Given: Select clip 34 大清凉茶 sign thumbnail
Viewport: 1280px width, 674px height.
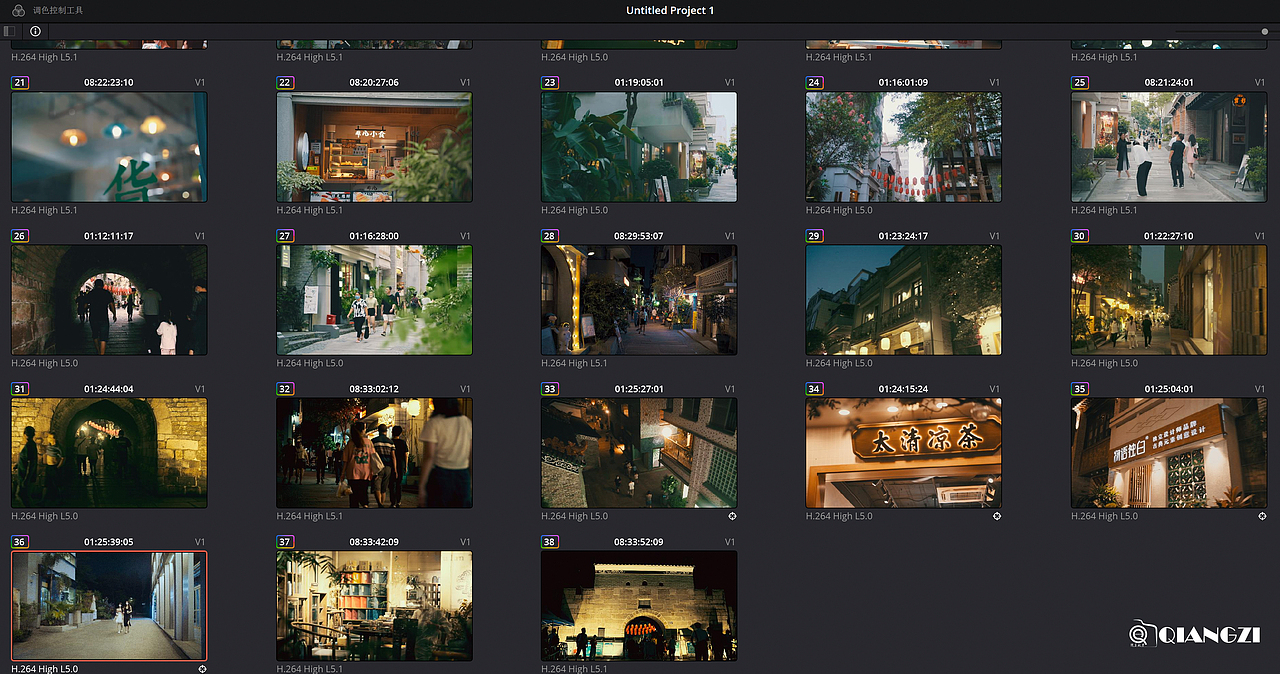Looking at the screenshot, I should click(904, 453).
